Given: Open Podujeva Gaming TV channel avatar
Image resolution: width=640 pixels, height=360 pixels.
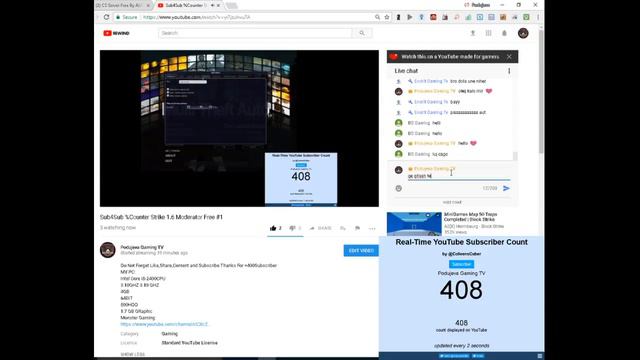Looking at the screenshot, I should point(108,250).
